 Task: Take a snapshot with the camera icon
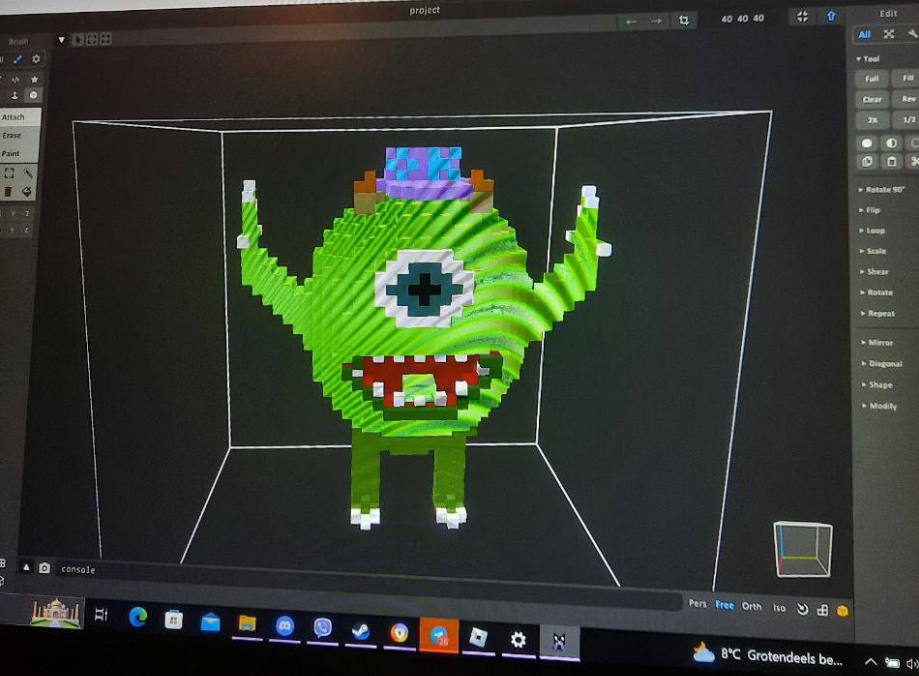click(45, 568)
